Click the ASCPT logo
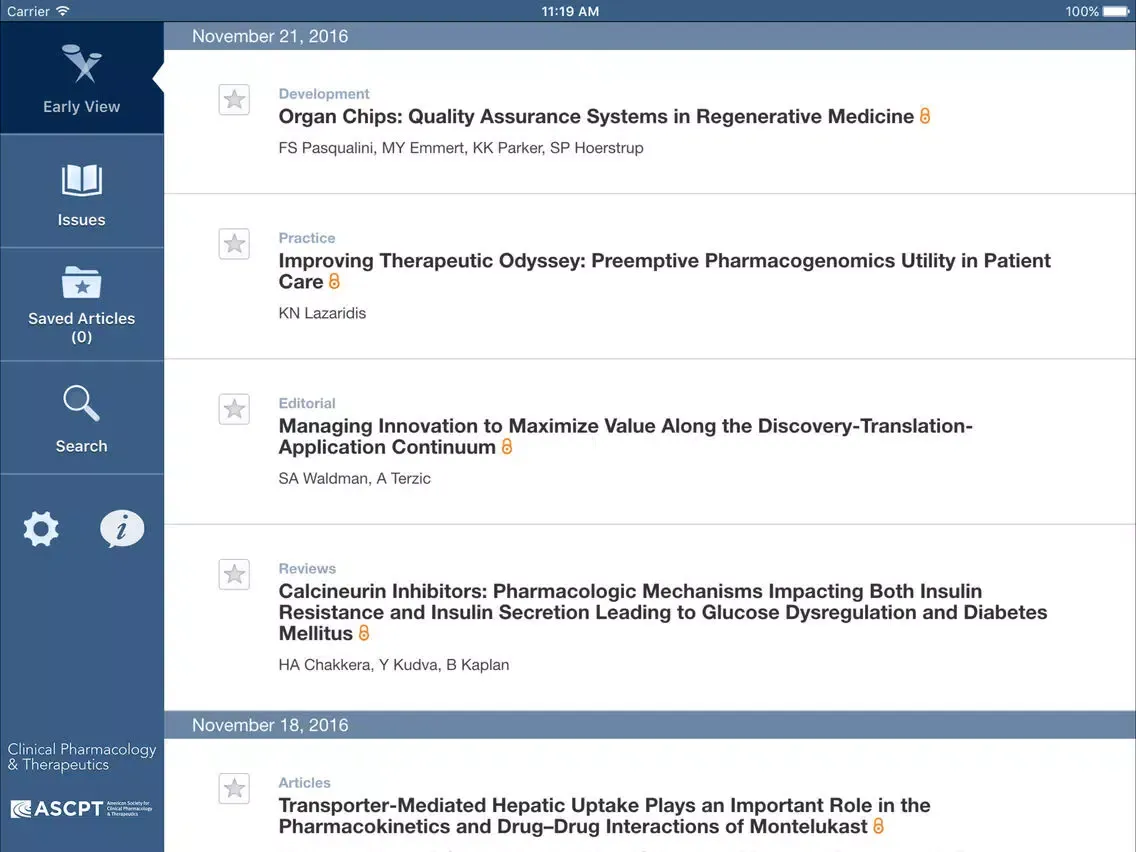This screenshot has height=852, width=1136. 81,808
